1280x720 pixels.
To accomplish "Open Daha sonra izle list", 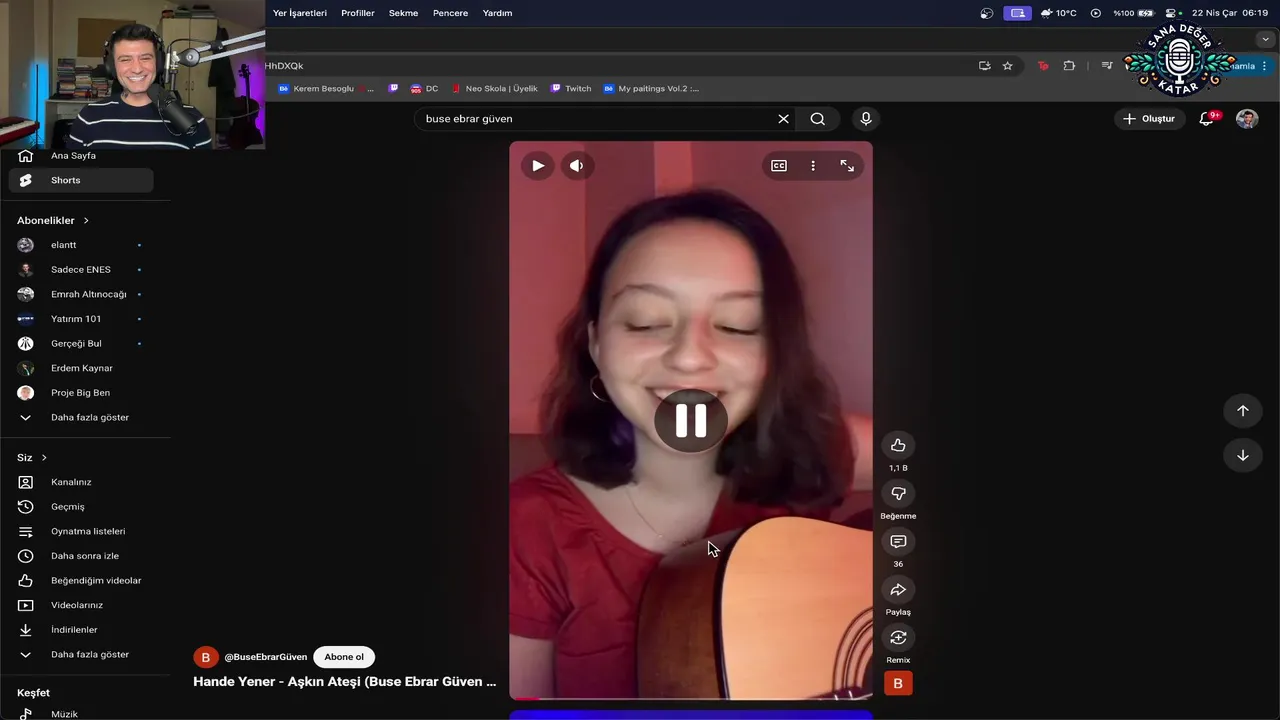I will [x=81, y=556].
